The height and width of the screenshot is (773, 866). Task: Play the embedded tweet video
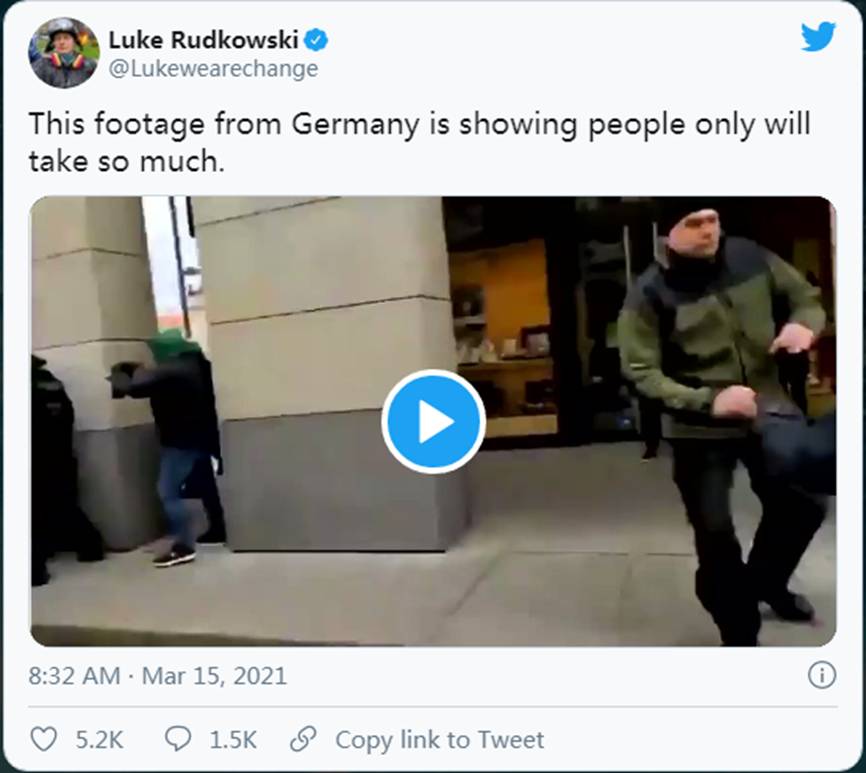tap(434, 422)
